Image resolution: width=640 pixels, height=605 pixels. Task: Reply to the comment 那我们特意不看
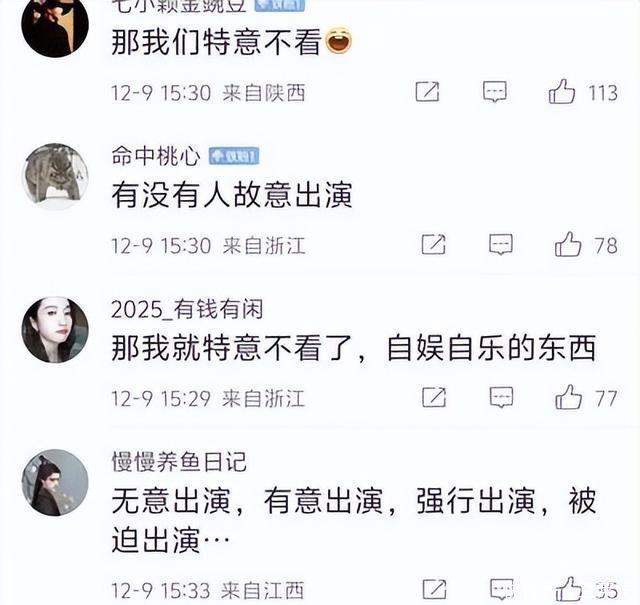point(495,91)
